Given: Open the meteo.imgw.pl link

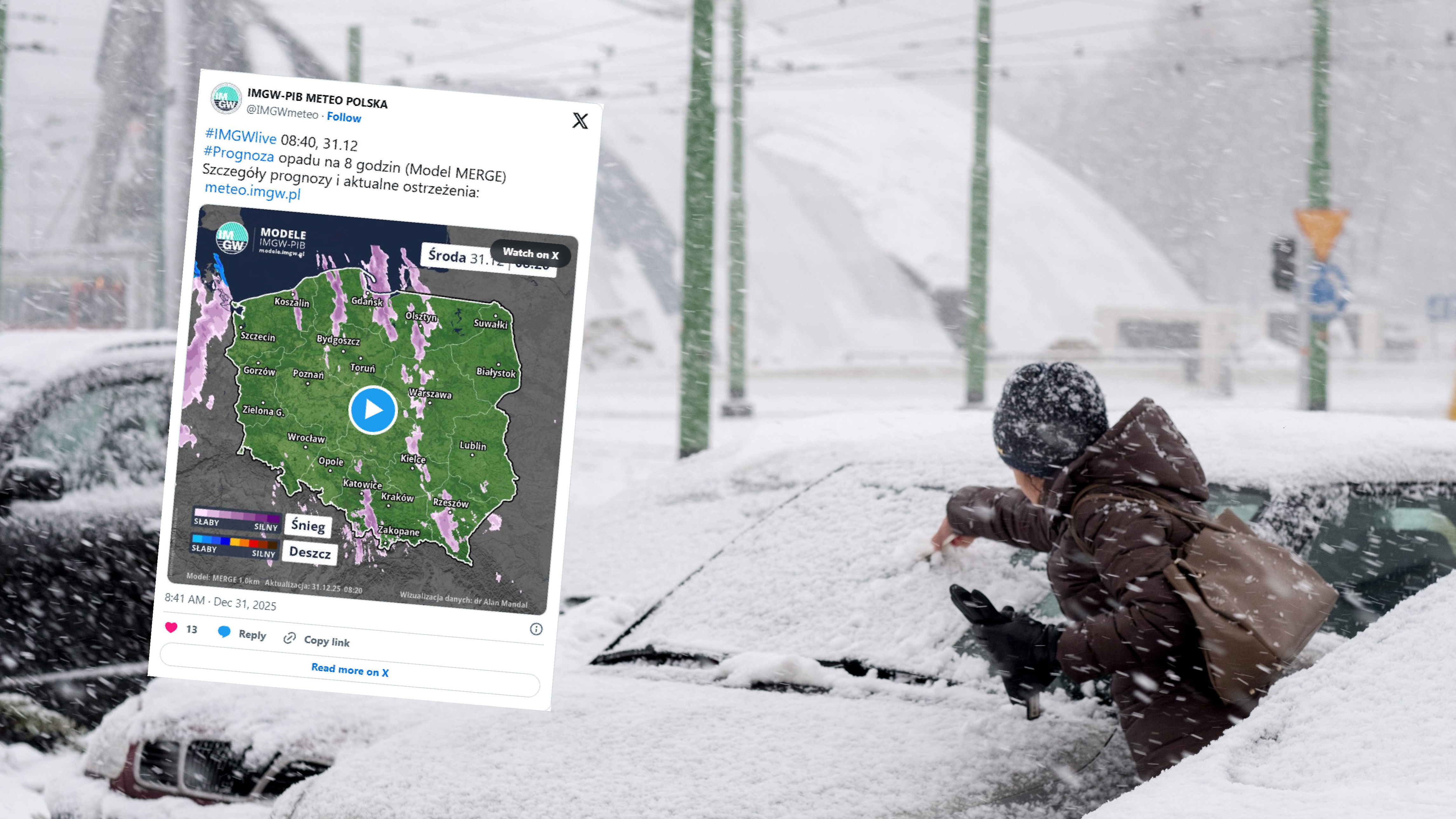Looking at the screenshot, I should [252, 191].
